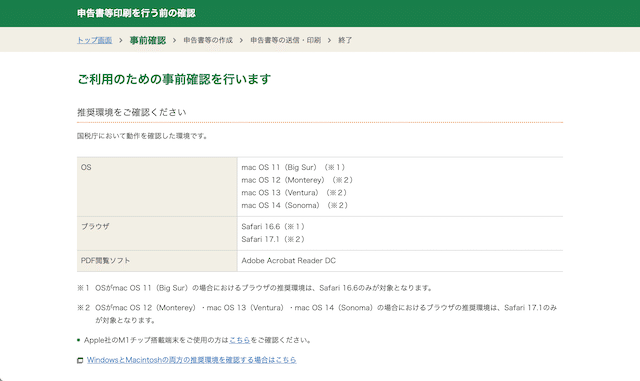Viewport: 640px width, 381px height.
Task: Click the mac OS 11 (Big Sur) entry
Action: point(294,167)
